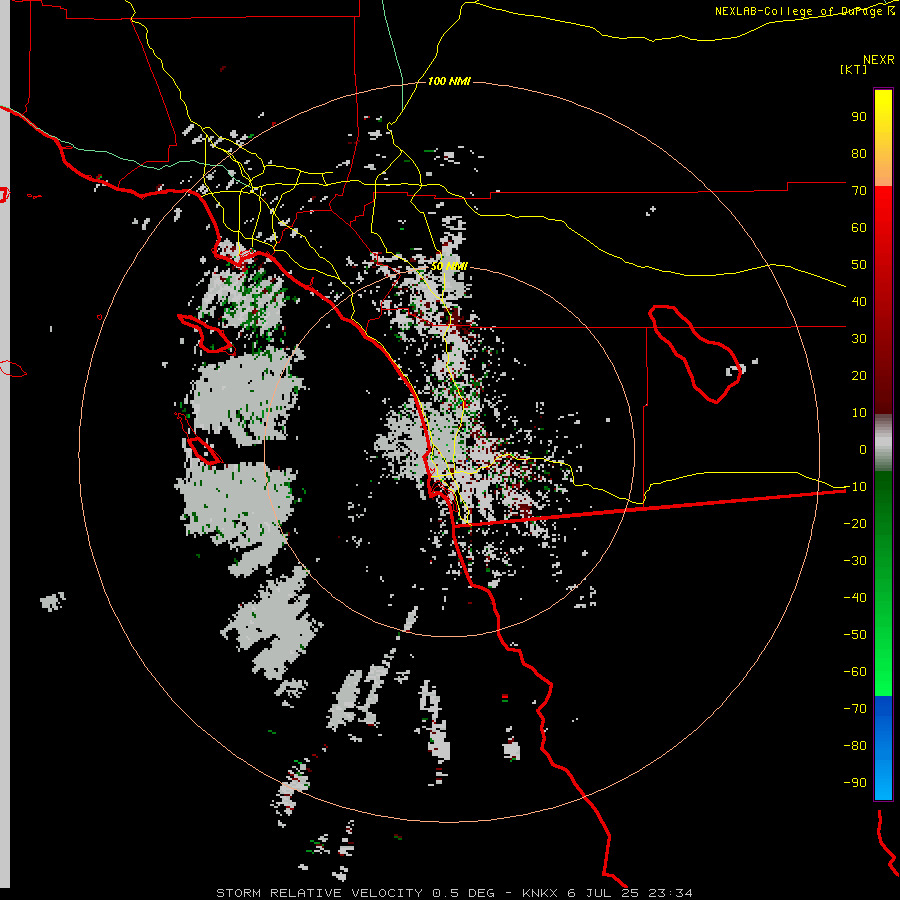Click the -80 value on the velocity scale
Image resolution: width=900 pixels, height=900 pixels.
(855, 746)
